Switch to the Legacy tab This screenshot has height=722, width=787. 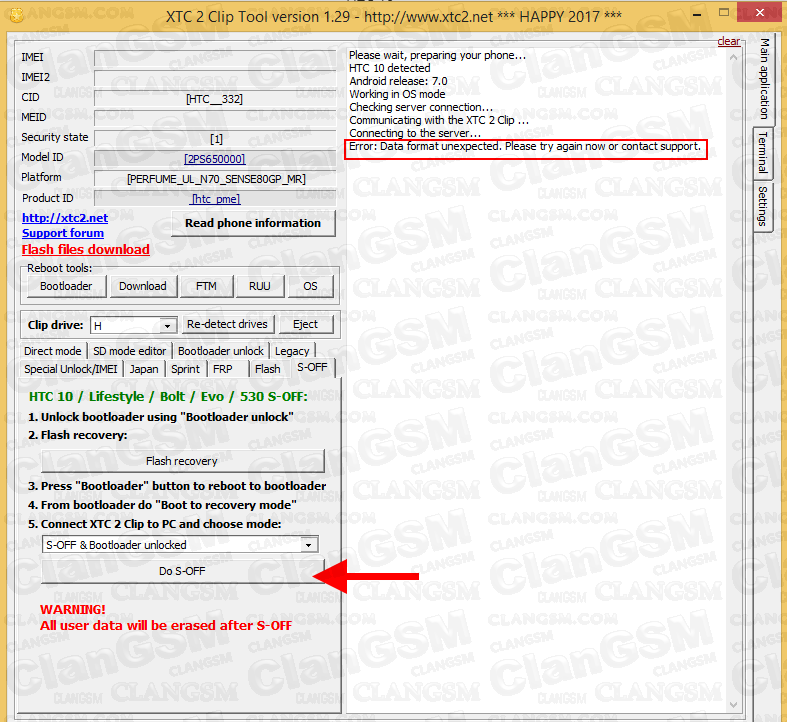[x=292, y=351]
